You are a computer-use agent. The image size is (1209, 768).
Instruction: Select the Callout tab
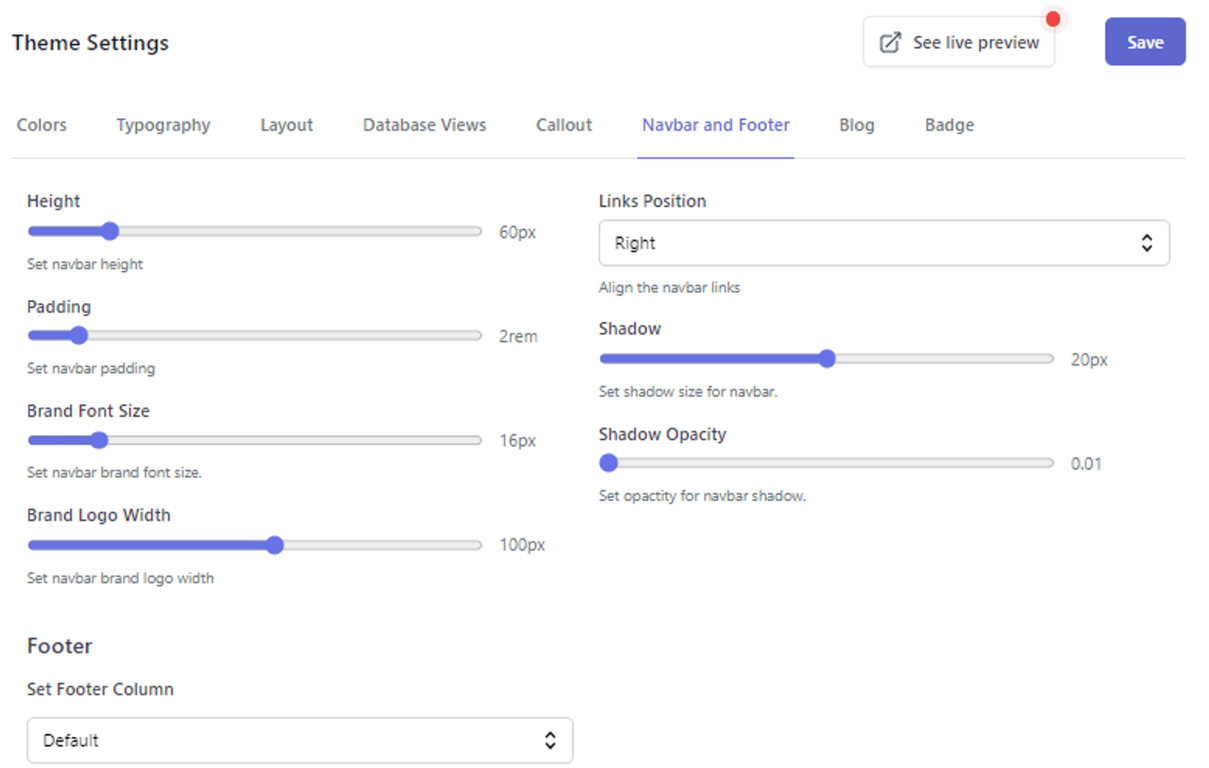pyautogui.click(x=564, y=125)
